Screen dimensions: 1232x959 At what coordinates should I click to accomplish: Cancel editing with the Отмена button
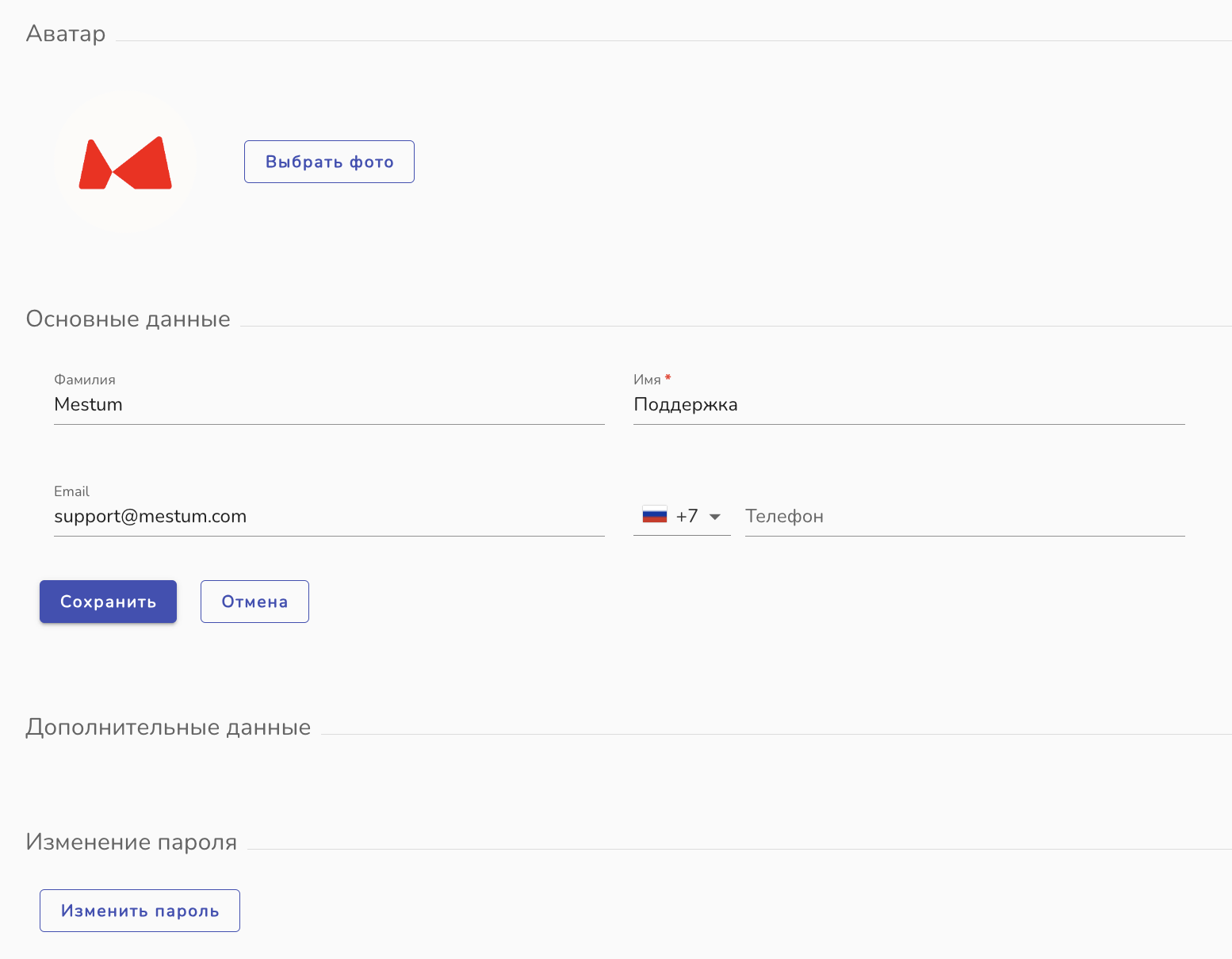(x=254, y=602)
